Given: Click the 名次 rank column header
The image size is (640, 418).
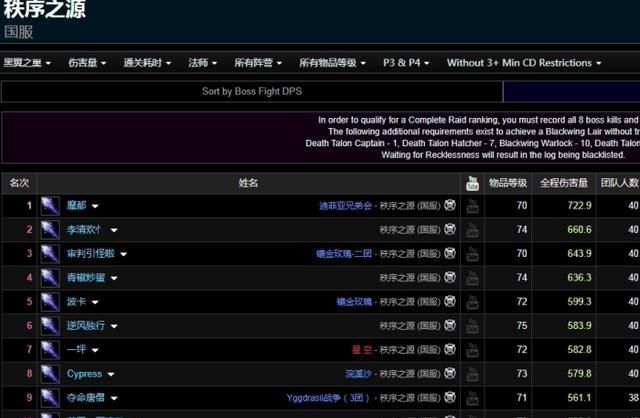Looking at the screenshot, I should click(19, 183).
